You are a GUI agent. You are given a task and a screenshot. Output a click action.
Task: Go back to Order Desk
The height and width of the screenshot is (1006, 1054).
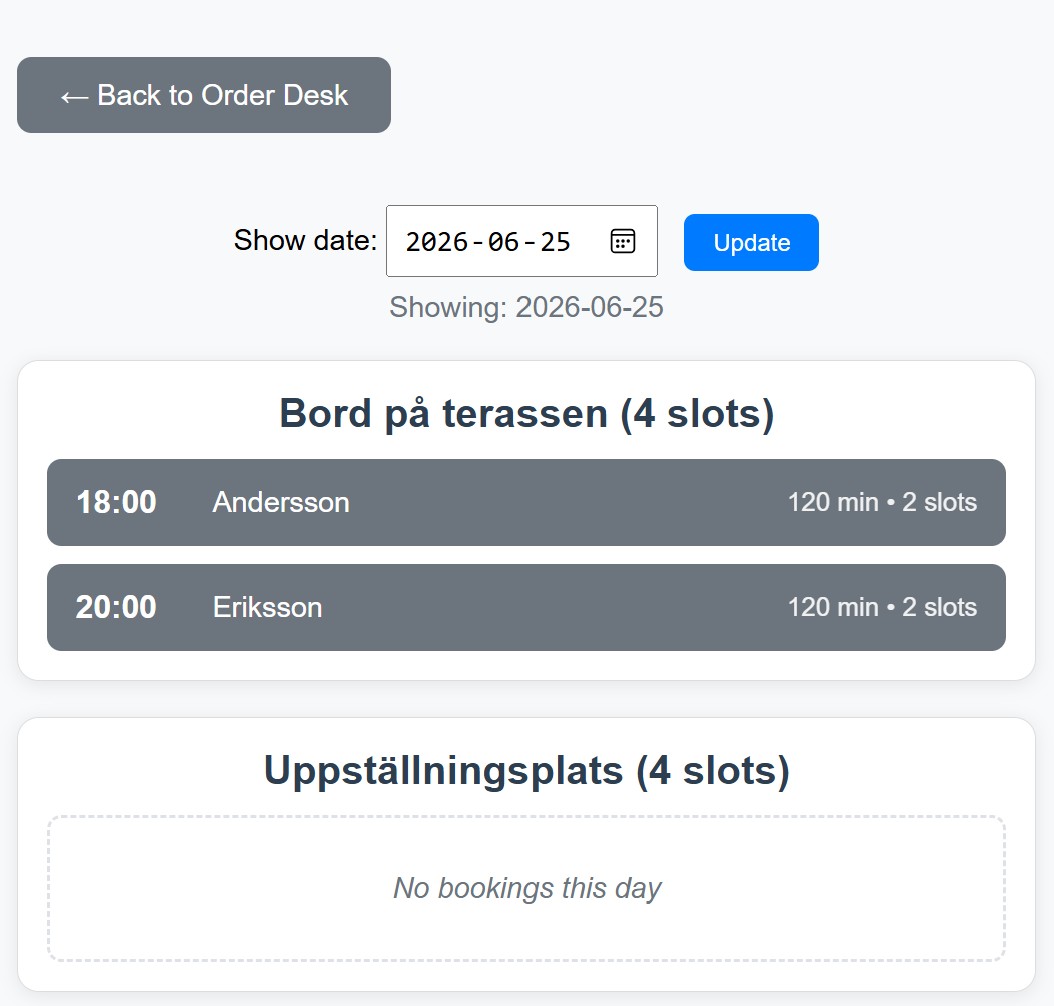point(204,95)
